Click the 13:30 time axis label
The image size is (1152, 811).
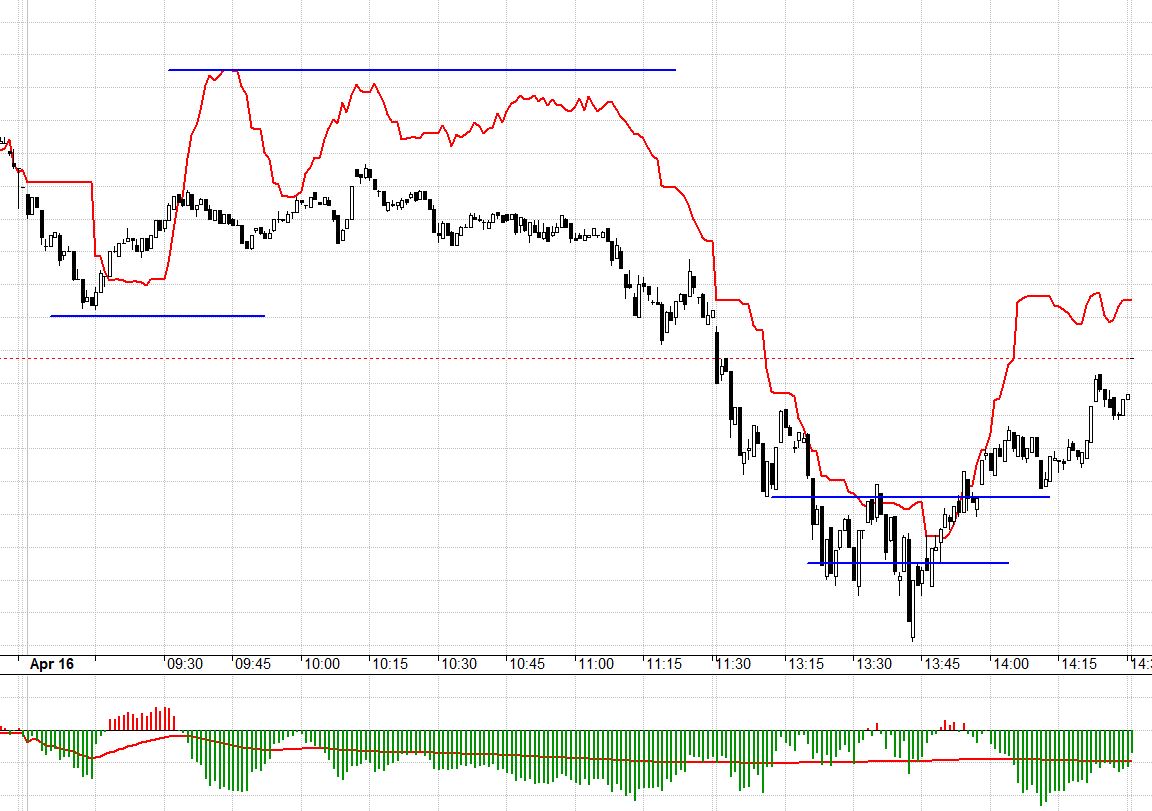[x=874, y=664]
